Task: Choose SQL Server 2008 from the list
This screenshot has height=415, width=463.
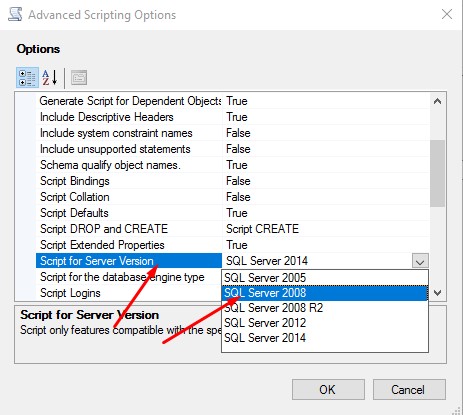Action: (325, 293)
